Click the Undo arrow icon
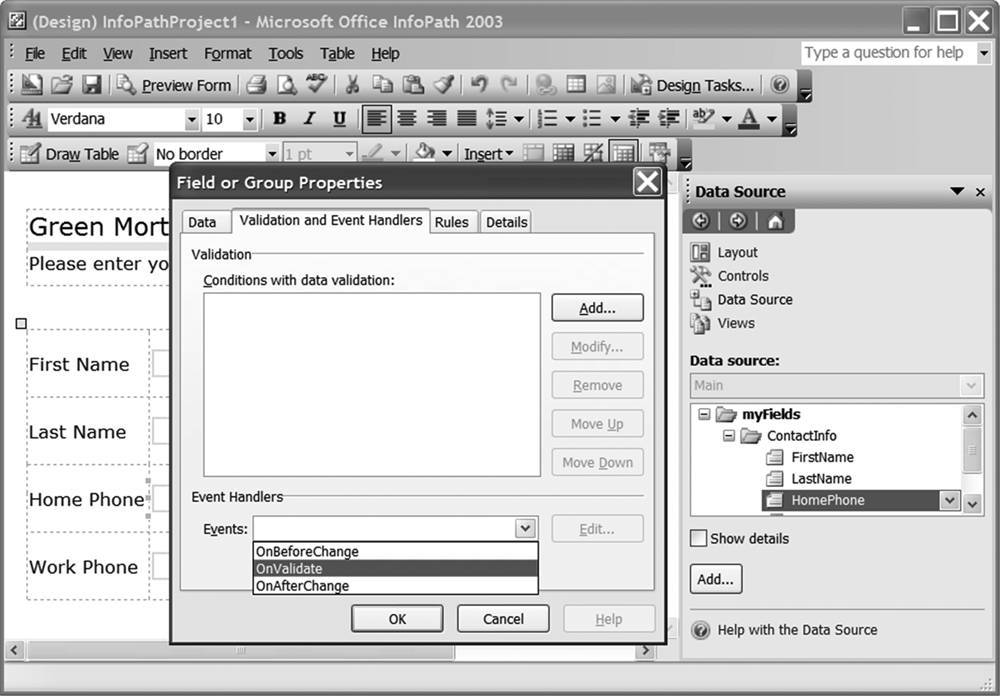The width and height of the screenshot is (1000, 696). click(479, 85)
